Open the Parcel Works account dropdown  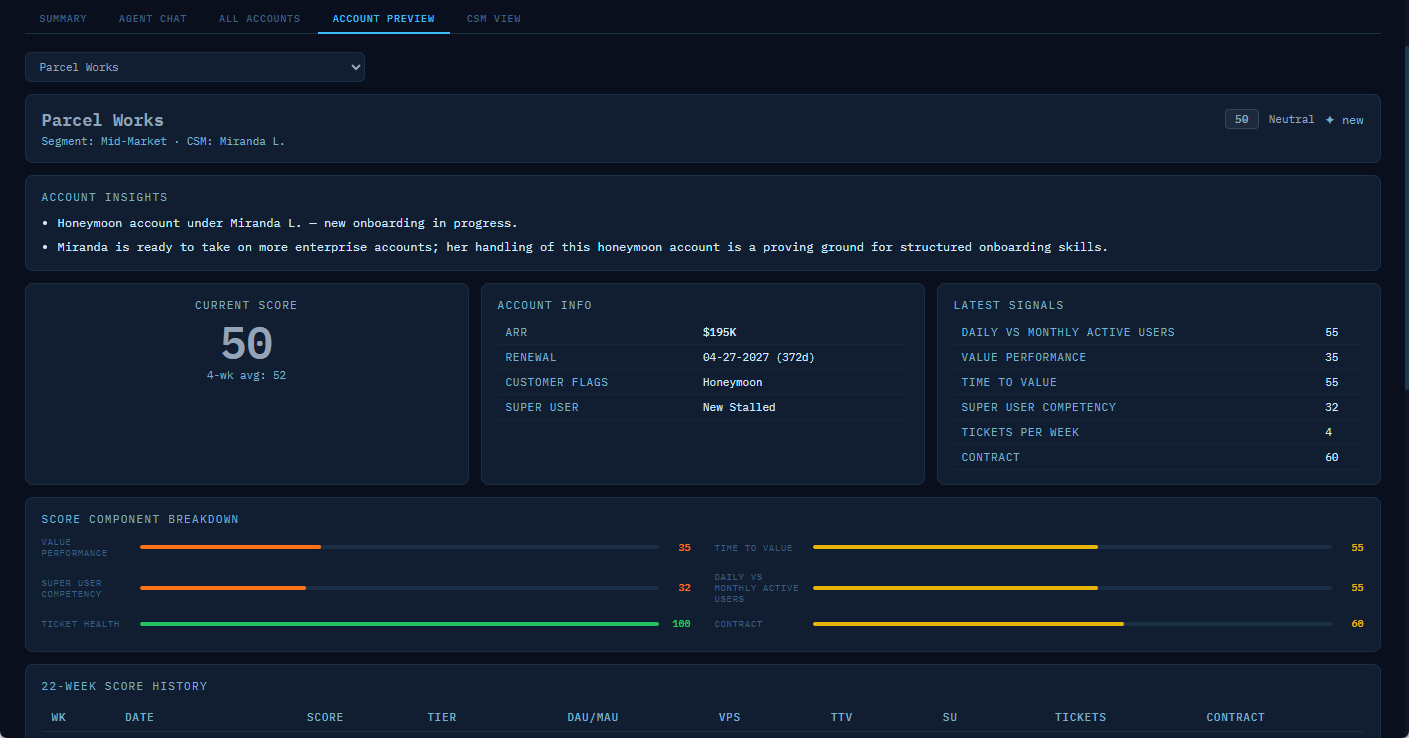[195, 67]
